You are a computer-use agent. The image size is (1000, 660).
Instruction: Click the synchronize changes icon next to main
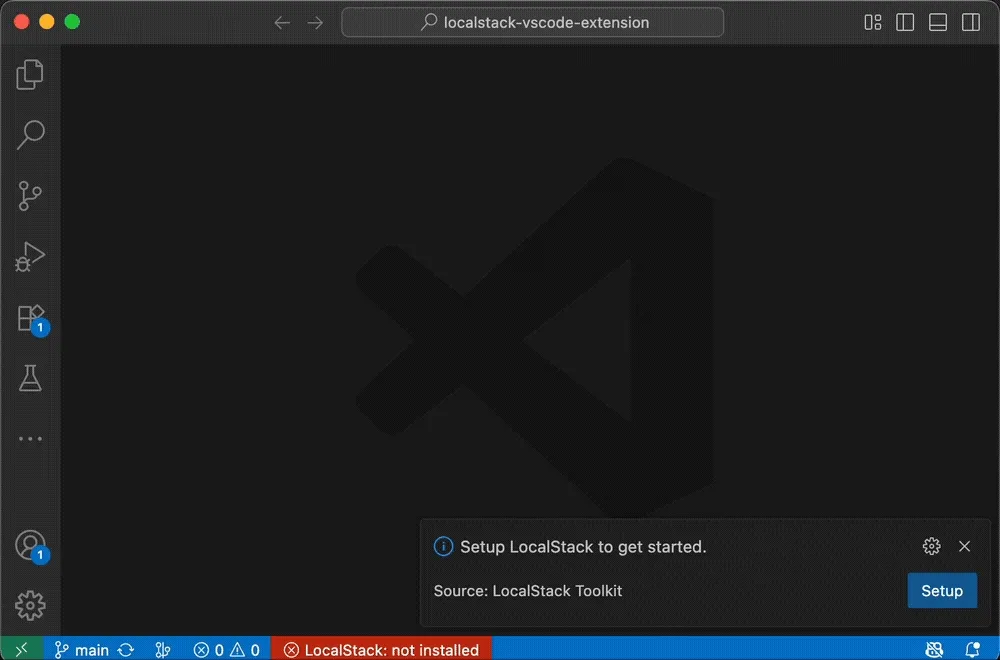tap(126, 649)
